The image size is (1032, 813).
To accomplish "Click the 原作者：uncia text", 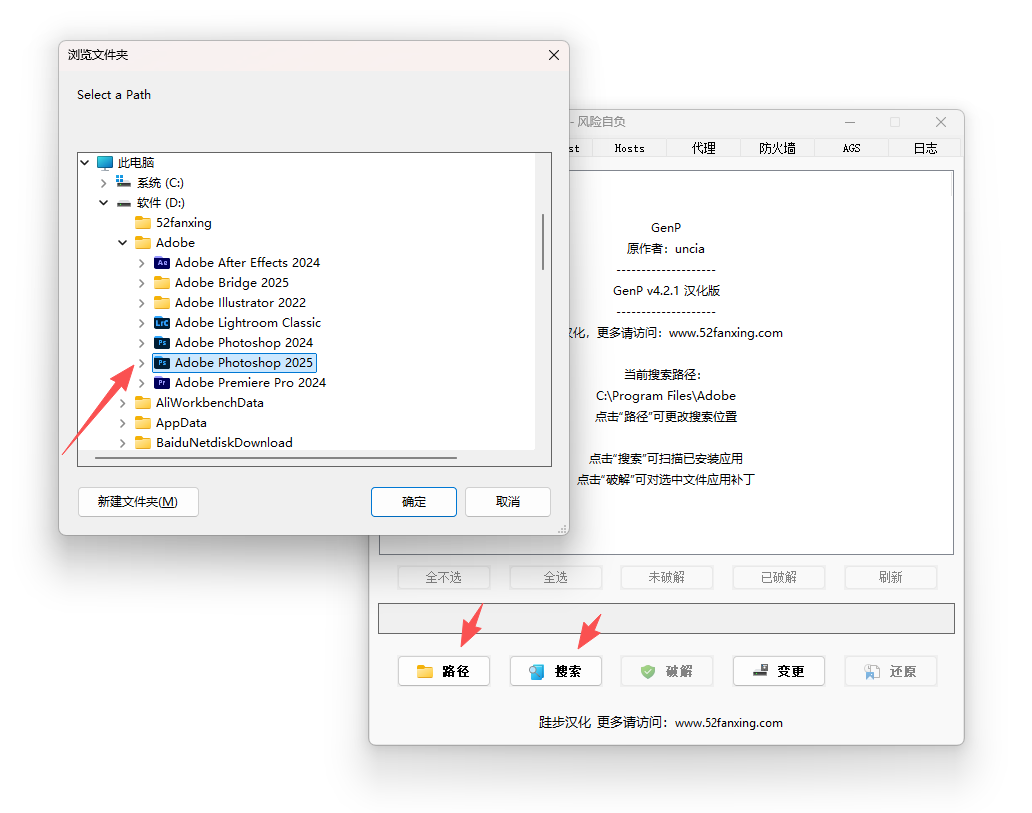I will click(x=665, y=249).
